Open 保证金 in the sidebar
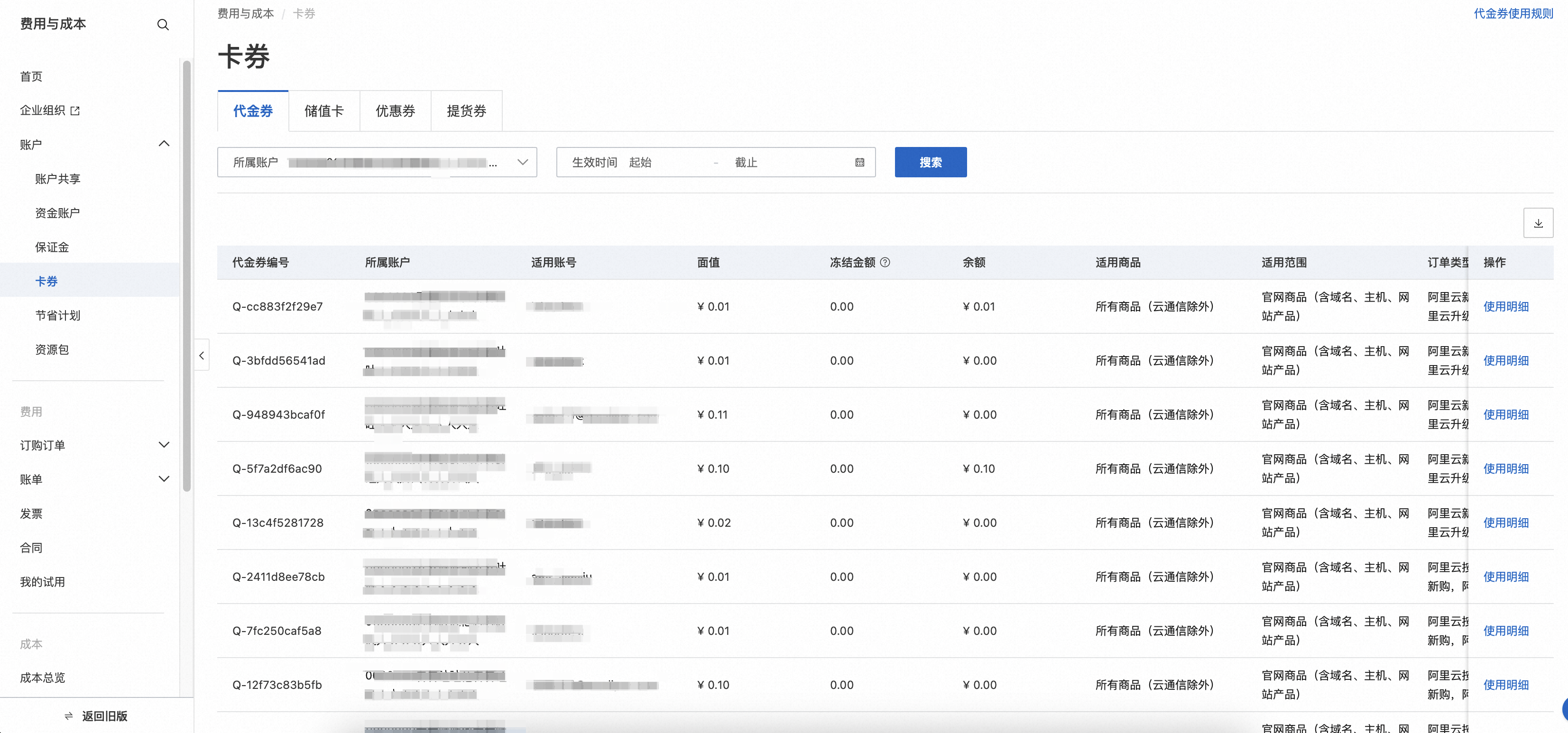 coord(52,247)
